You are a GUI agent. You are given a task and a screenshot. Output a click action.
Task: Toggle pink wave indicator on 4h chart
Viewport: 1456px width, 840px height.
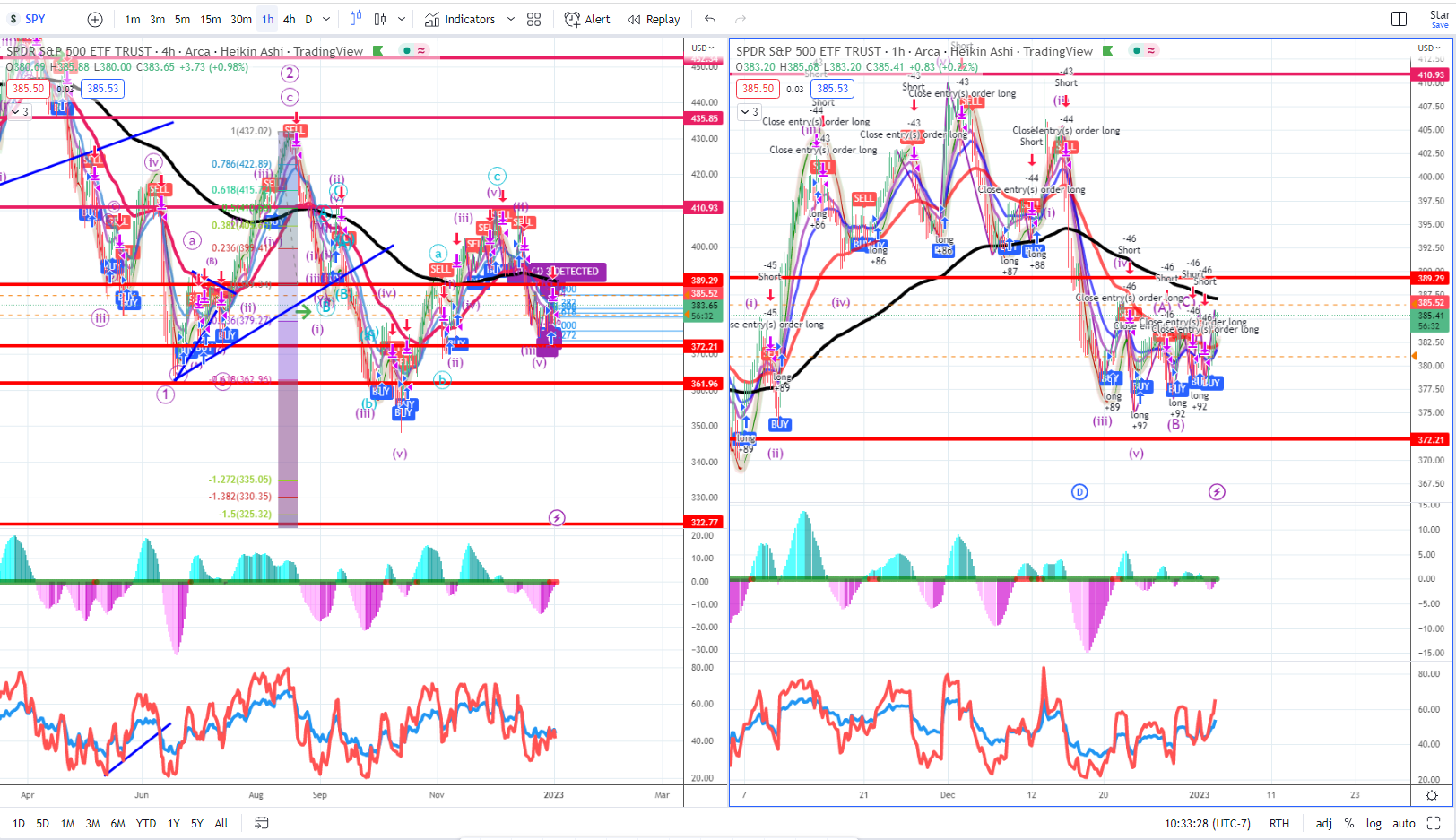pyautogui.click(x=421, y=51)
